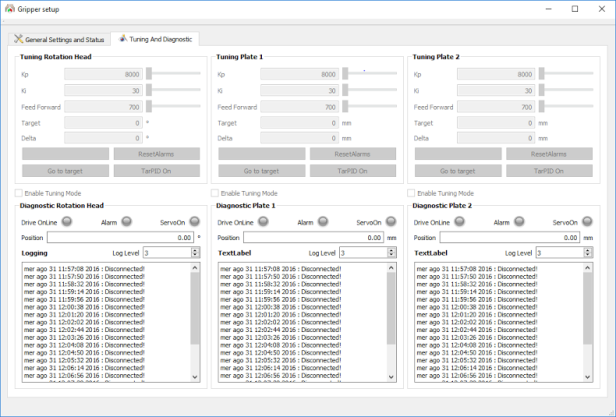
Task: Switch to General Settings and Status tab
Action: 58,39
